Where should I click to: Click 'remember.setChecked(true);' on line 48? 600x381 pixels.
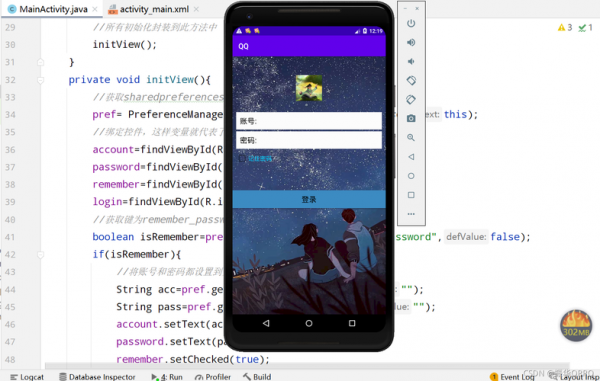tap(193, 359)
